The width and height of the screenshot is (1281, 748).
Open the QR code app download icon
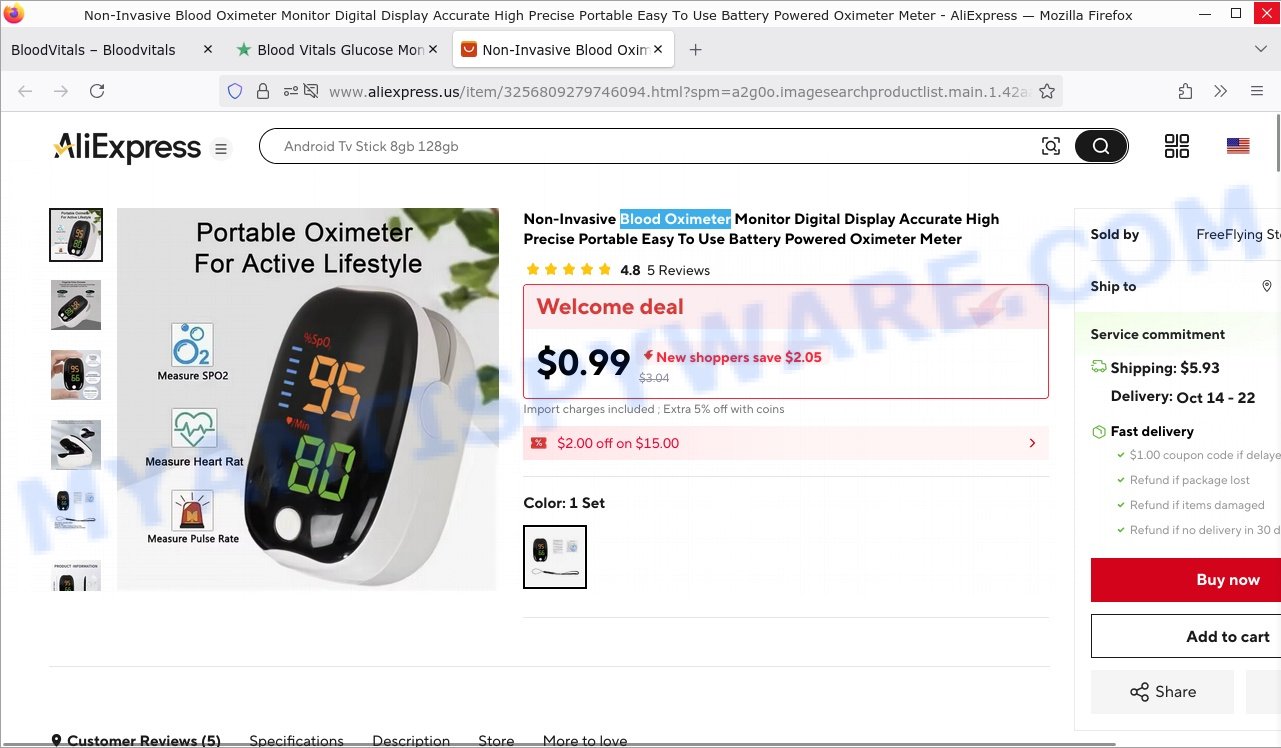tap(1177, 147)
